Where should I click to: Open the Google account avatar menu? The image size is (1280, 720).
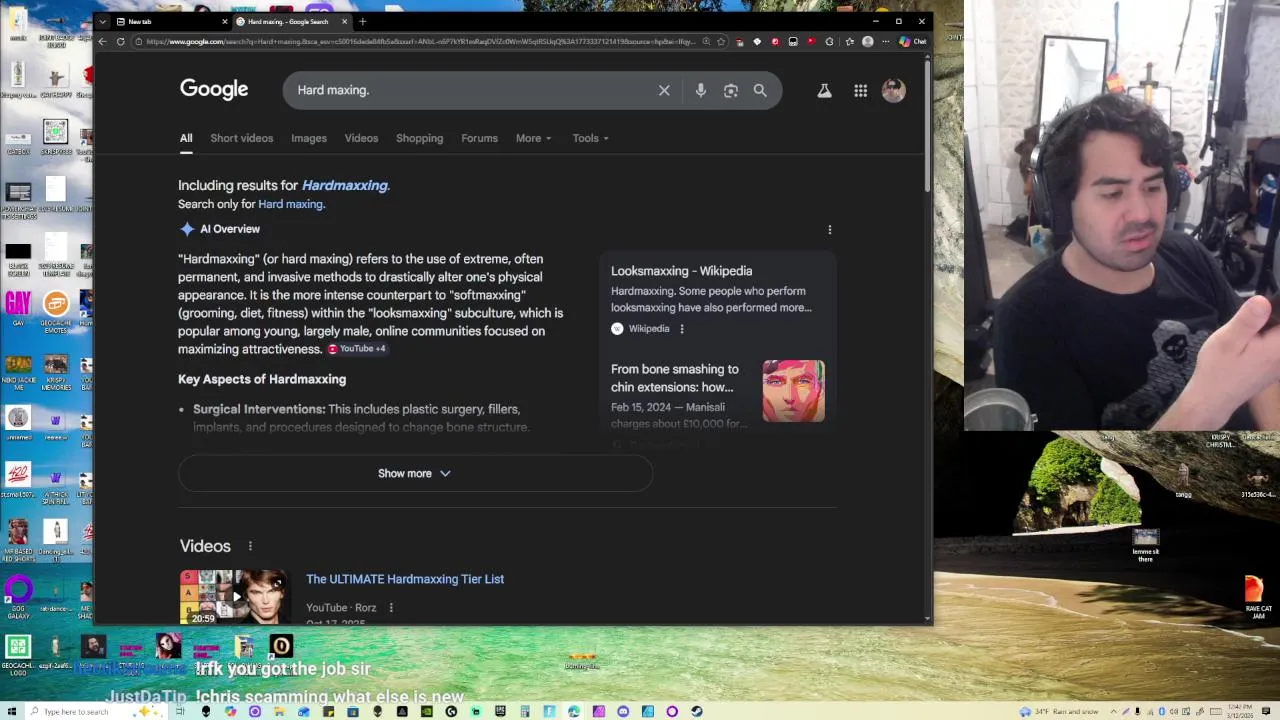[x=893, y=90]
